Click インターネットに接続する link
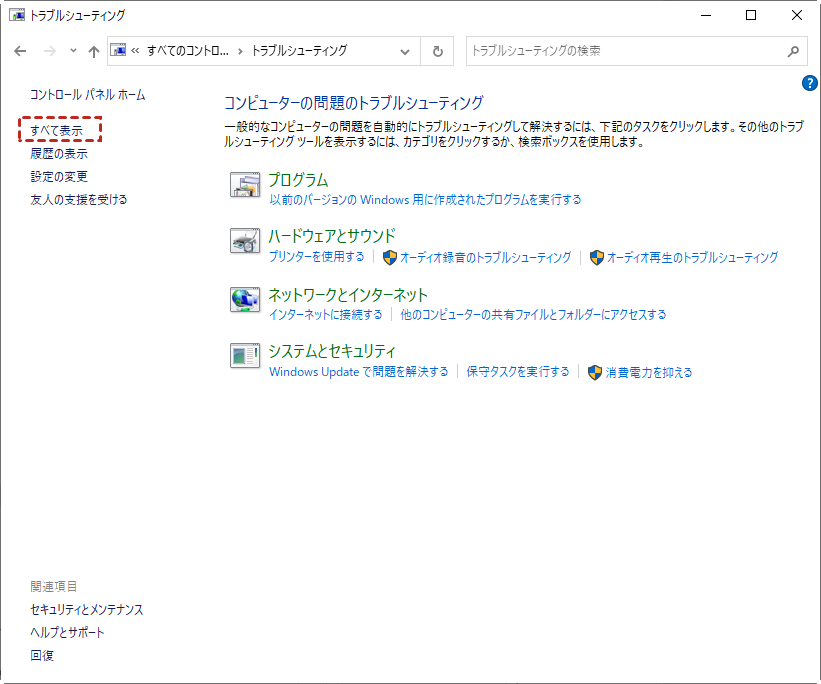The height and width of the screenshot is (684, 821). (x=326, y=314)
